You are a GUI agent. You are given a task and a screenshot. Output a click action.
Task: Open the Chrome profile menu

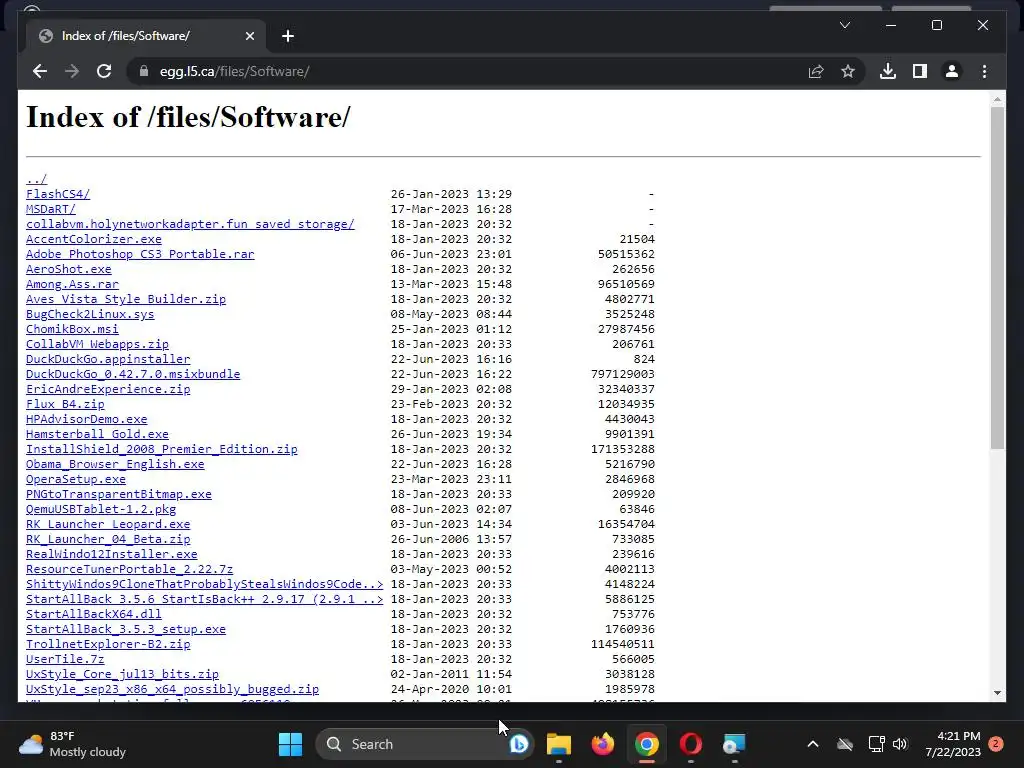[952, 71]
